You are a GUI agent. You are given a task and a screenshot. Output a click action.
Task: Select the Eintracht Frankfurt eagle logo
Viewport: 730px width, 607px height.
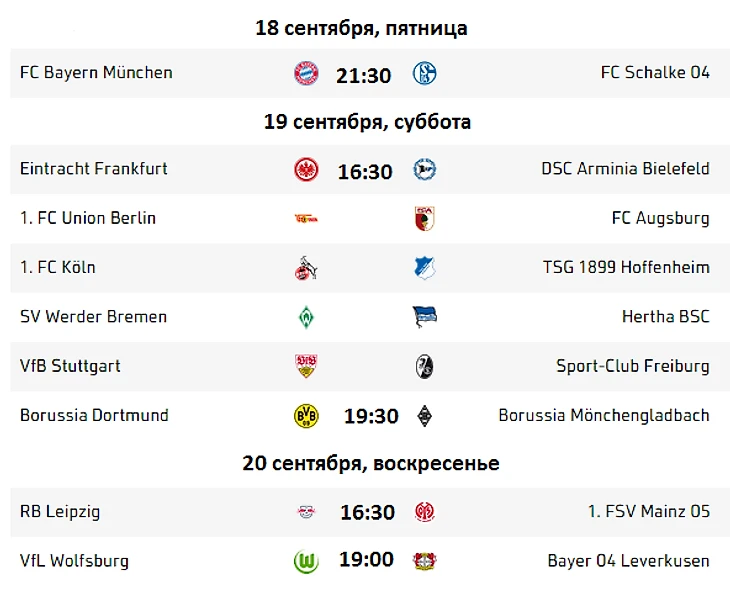point(306,169)
